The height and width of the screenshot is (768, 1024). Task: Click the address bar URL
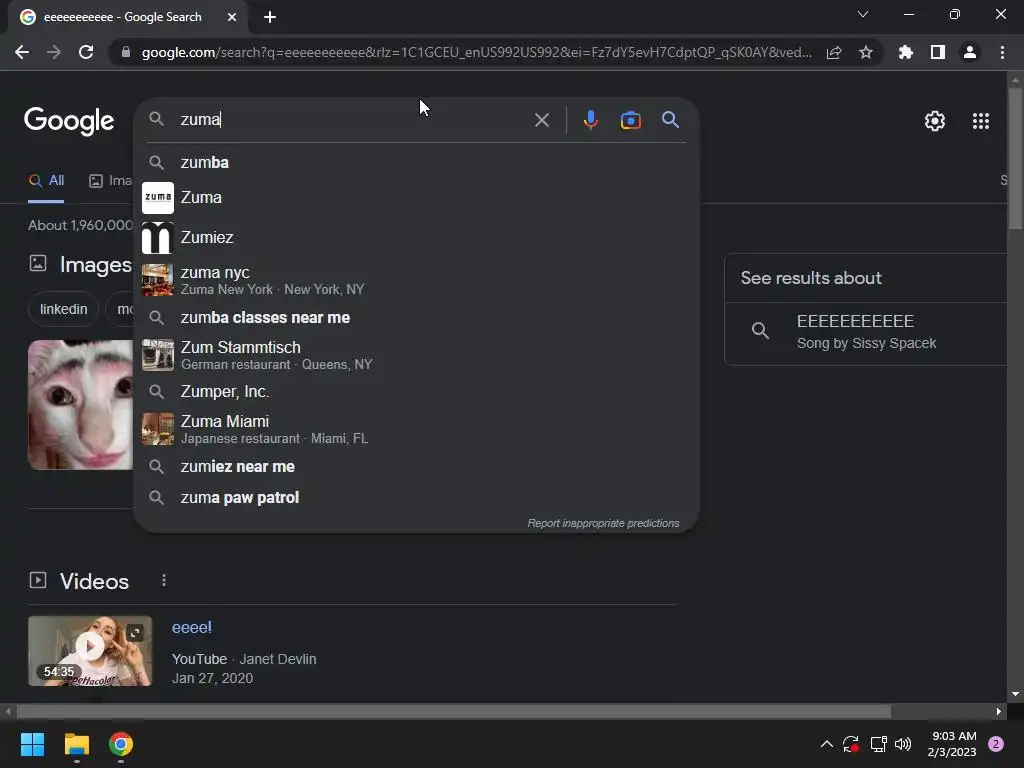click(477, 52)
